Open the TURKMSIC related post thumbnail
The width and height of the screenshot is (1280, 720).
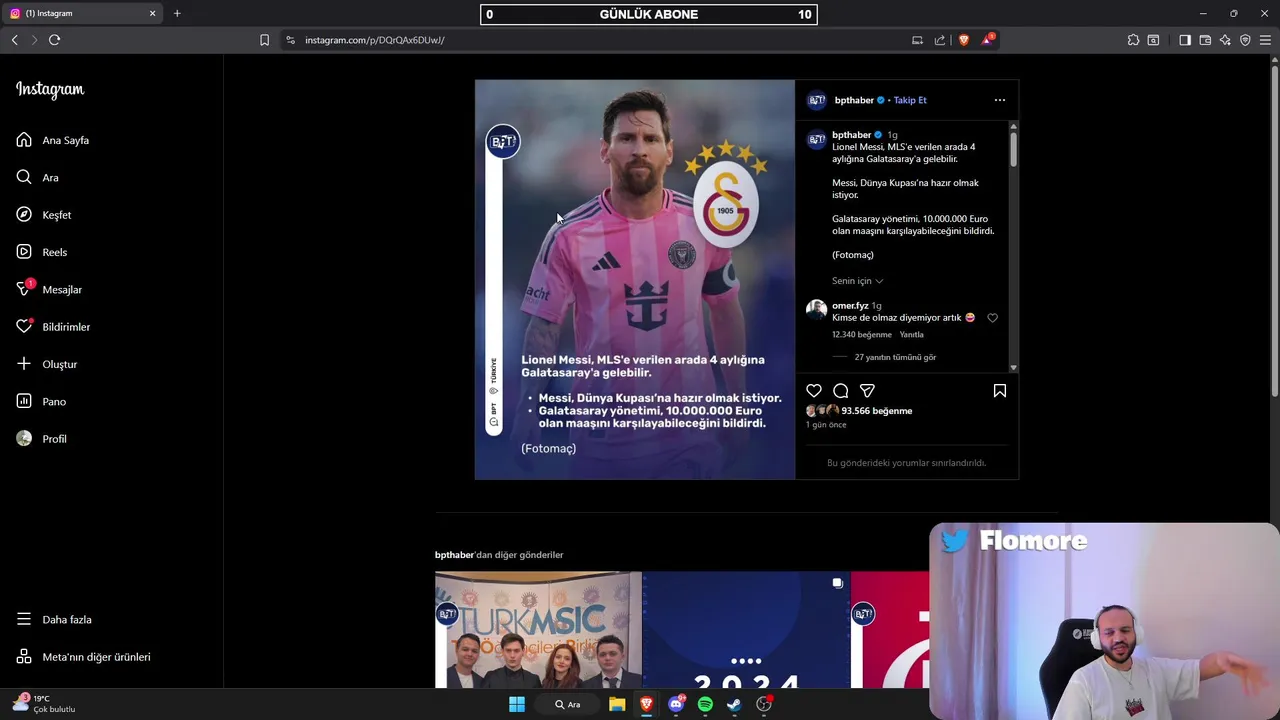[538, 630]
